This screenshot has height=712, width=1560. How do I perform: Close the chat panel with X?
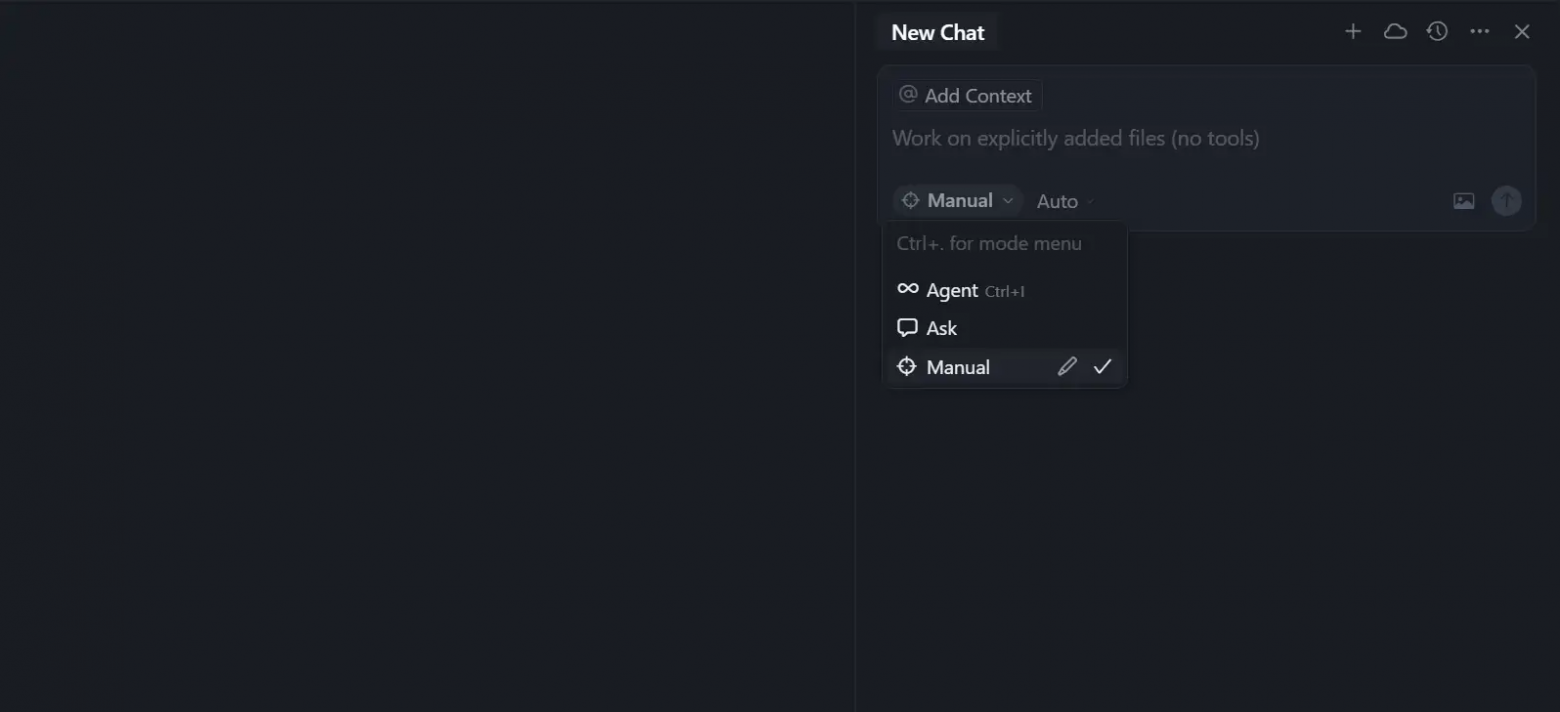coord(1522,32)
